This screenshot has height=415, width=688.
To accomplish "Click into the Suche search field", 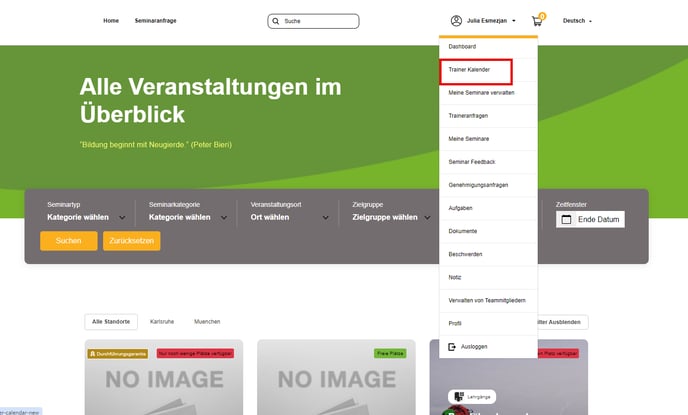I will (318, 21).
